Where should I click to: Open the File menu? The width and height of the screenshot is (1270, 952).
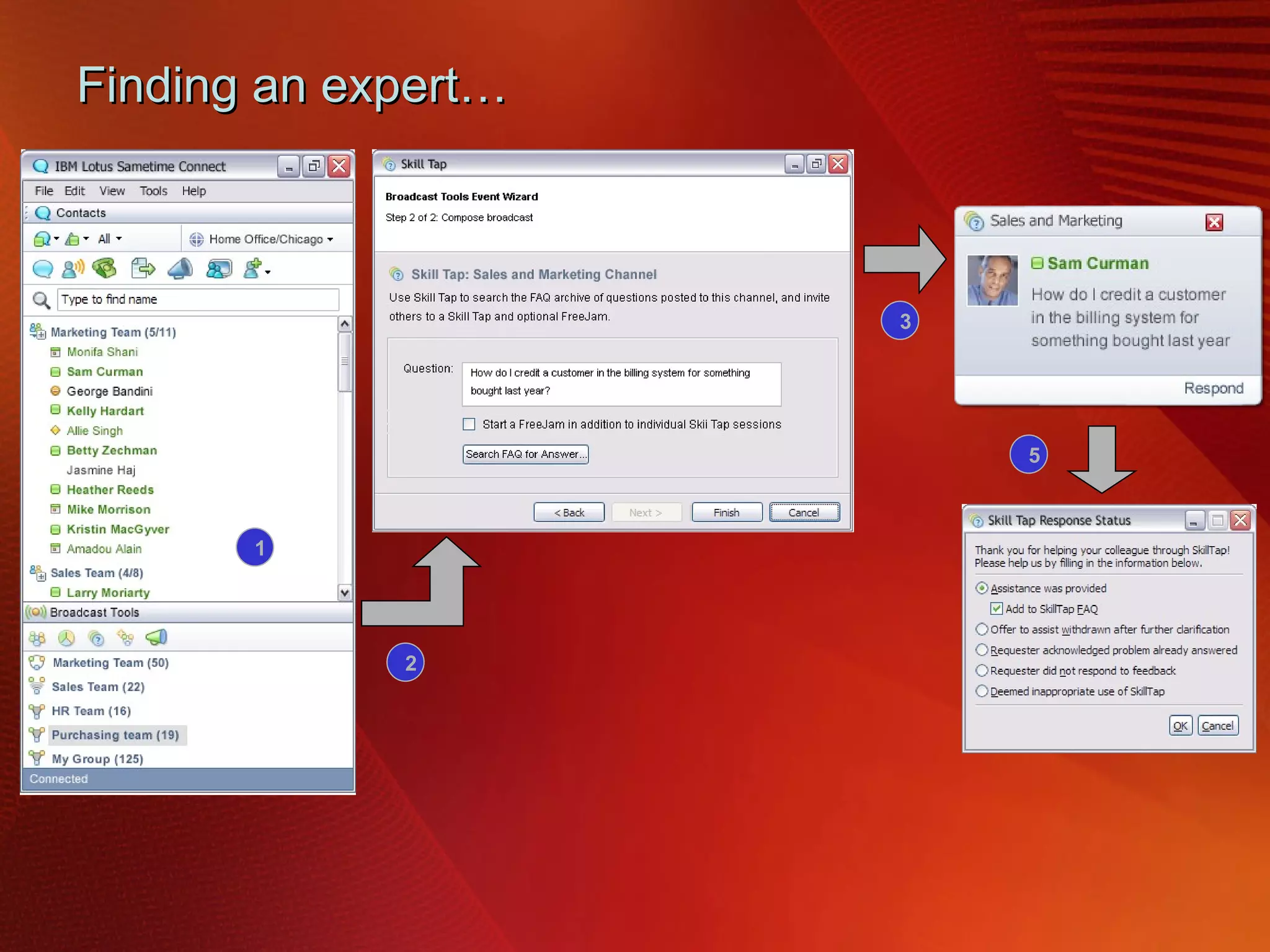pyautogui.click(x=43, y=191)
